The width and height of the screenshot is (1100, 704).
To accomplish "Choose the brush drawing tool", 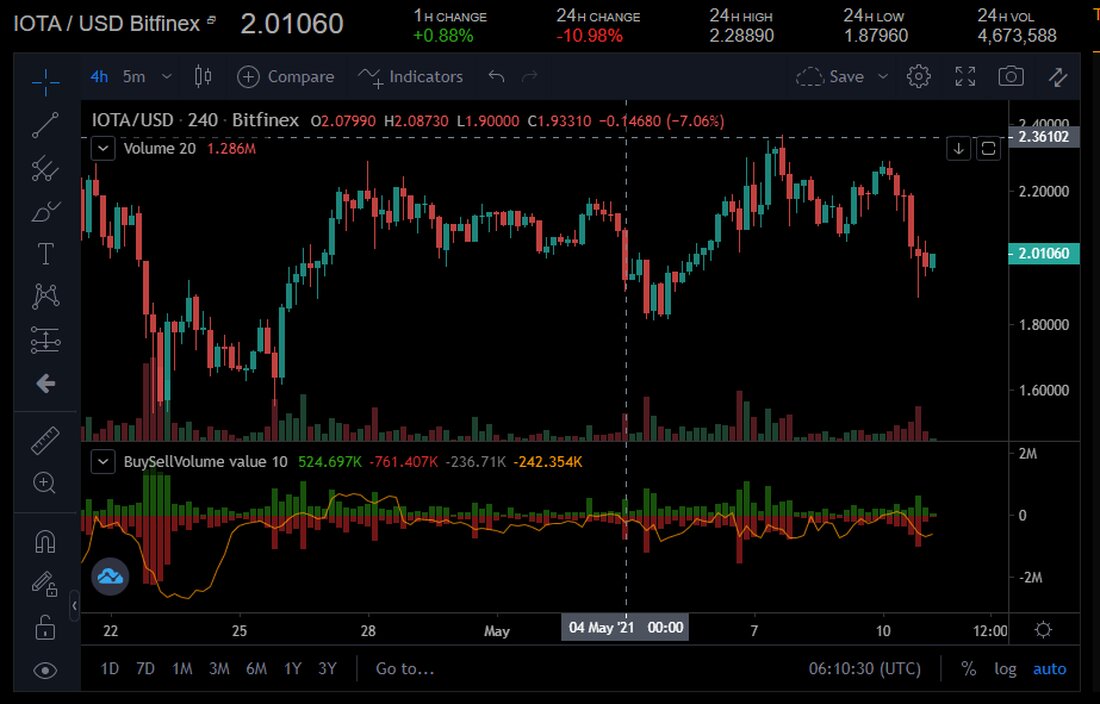I will point(46,211).
